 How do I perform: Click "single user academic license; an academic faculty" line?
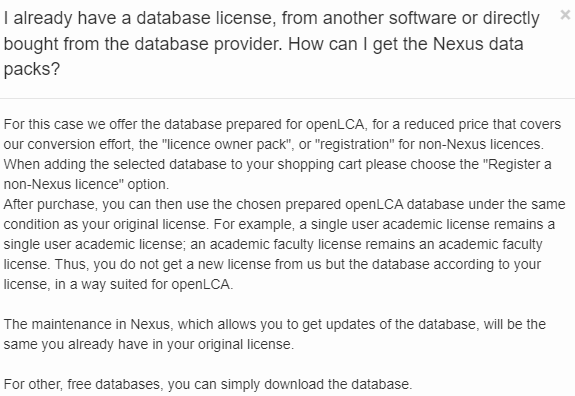pos(273,244)
